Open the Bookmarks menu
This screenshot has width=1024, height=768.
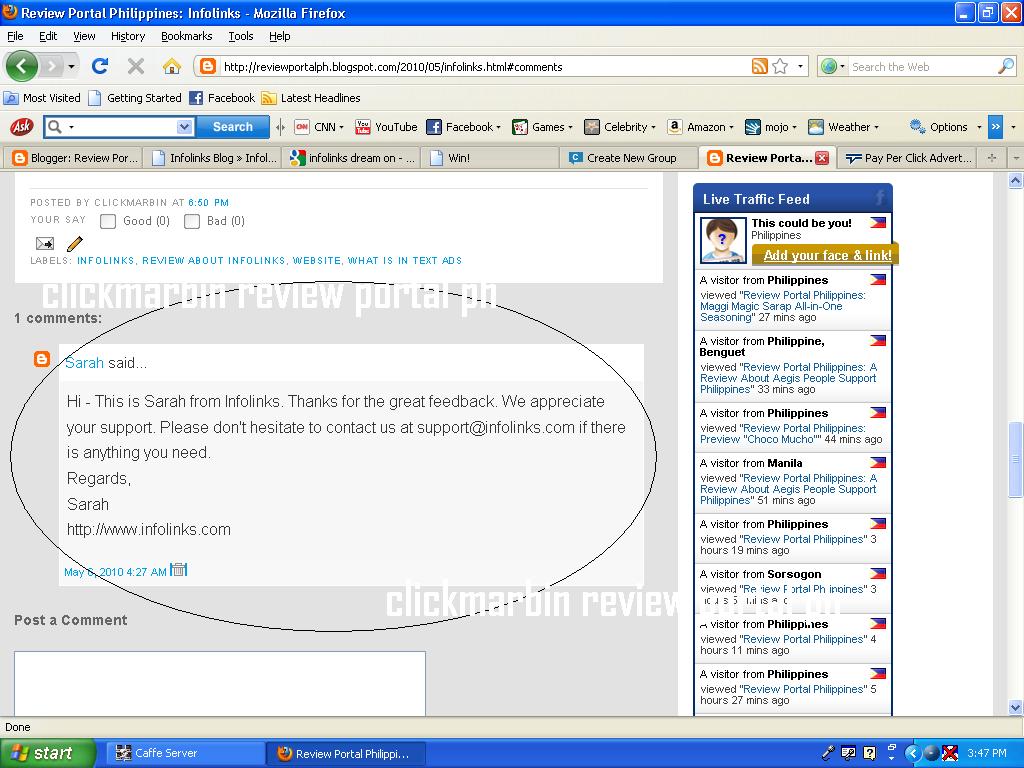point(187,36)
